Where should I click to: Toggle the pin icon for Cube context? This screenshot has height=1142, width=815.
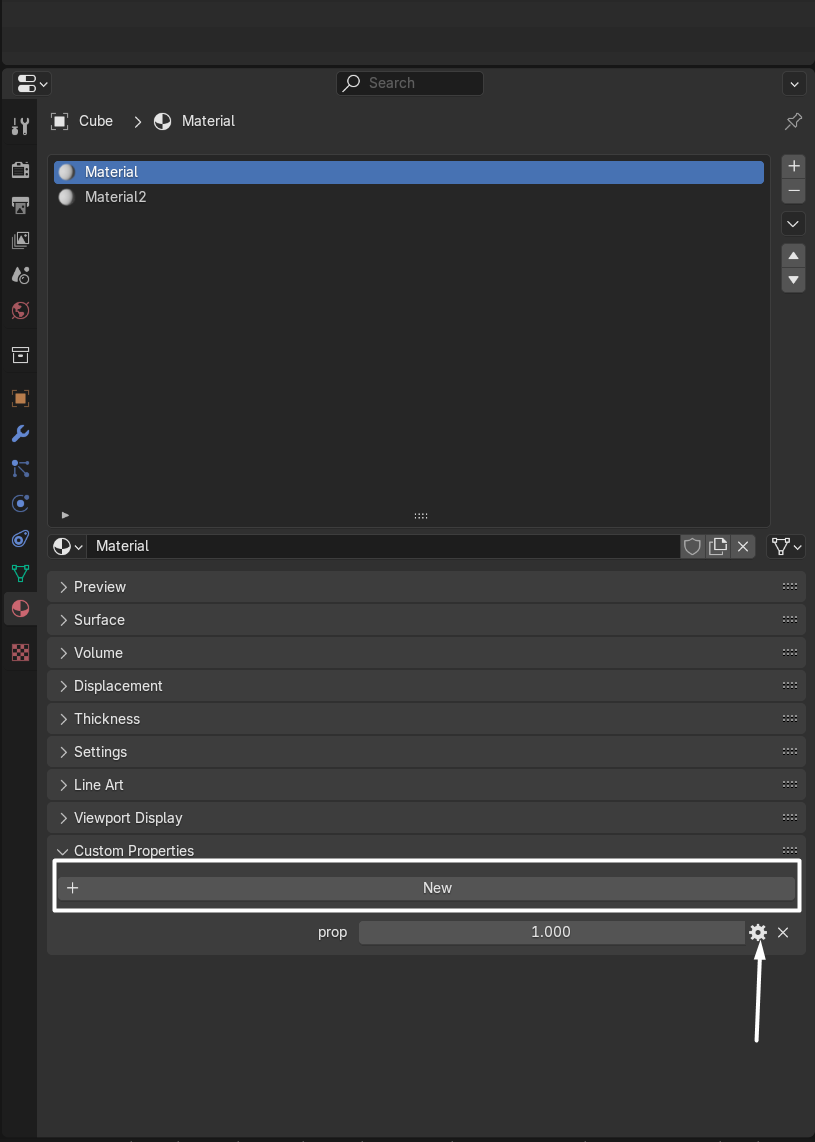pyautogui.click(x=793, y=121)
